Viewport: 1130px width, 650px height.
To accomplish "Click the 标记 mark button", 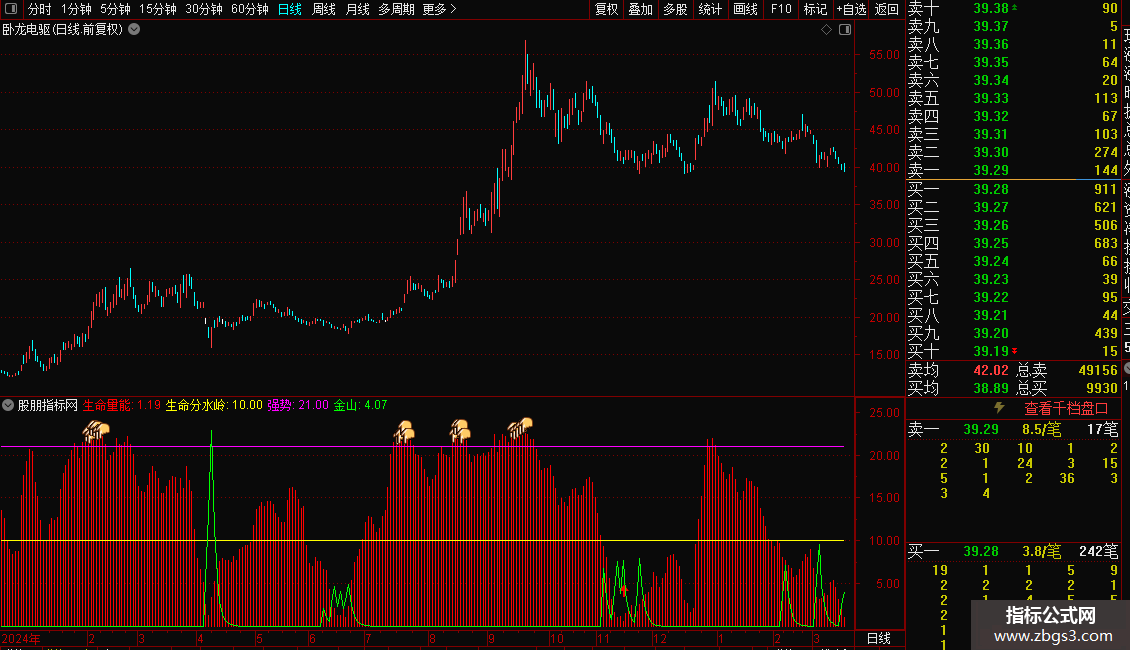I will coord(815,9).
